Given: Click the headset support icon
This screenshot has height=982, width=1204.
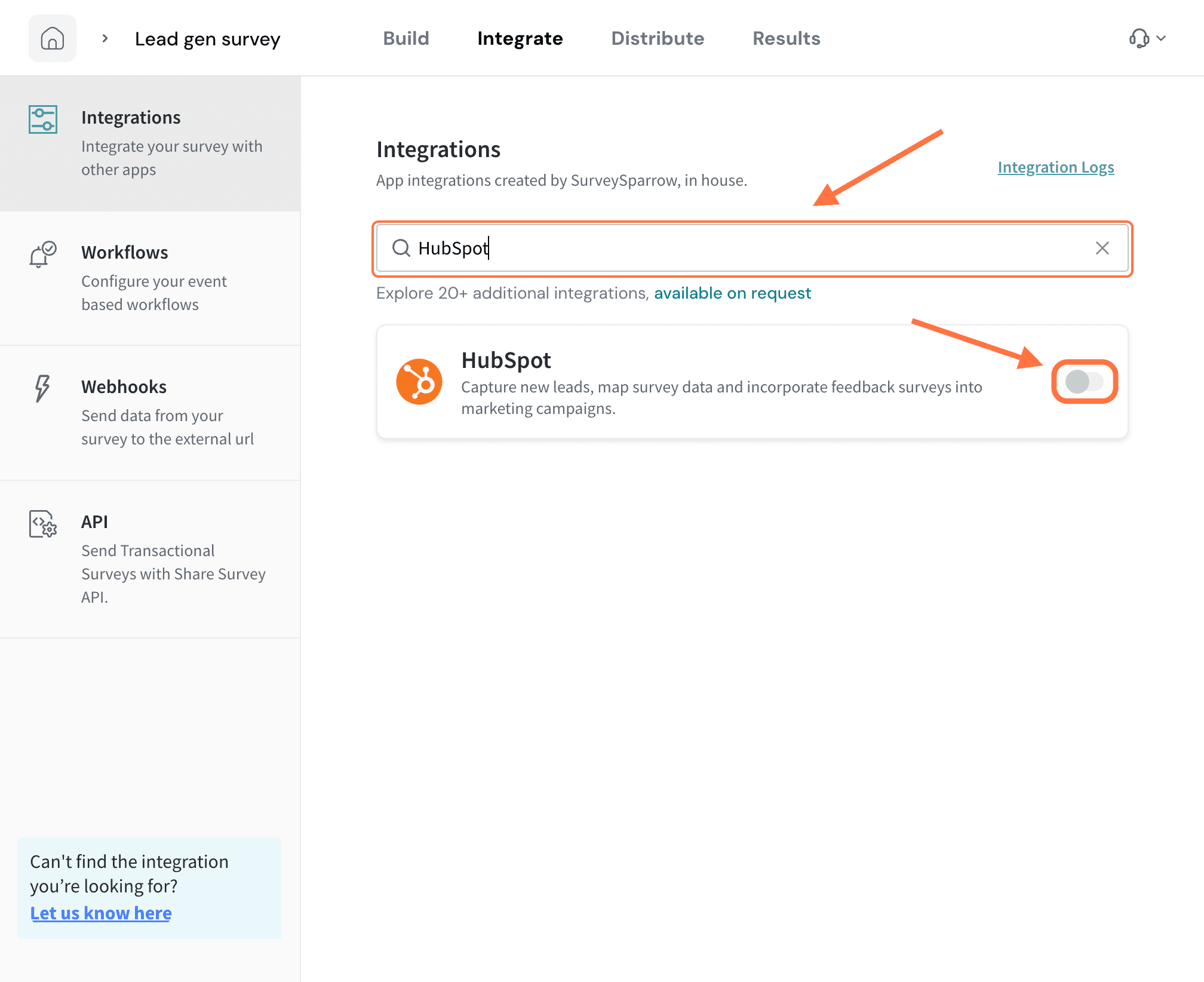Looking at the screenshot, I should pyautogui.click(x=1139, y=39).
